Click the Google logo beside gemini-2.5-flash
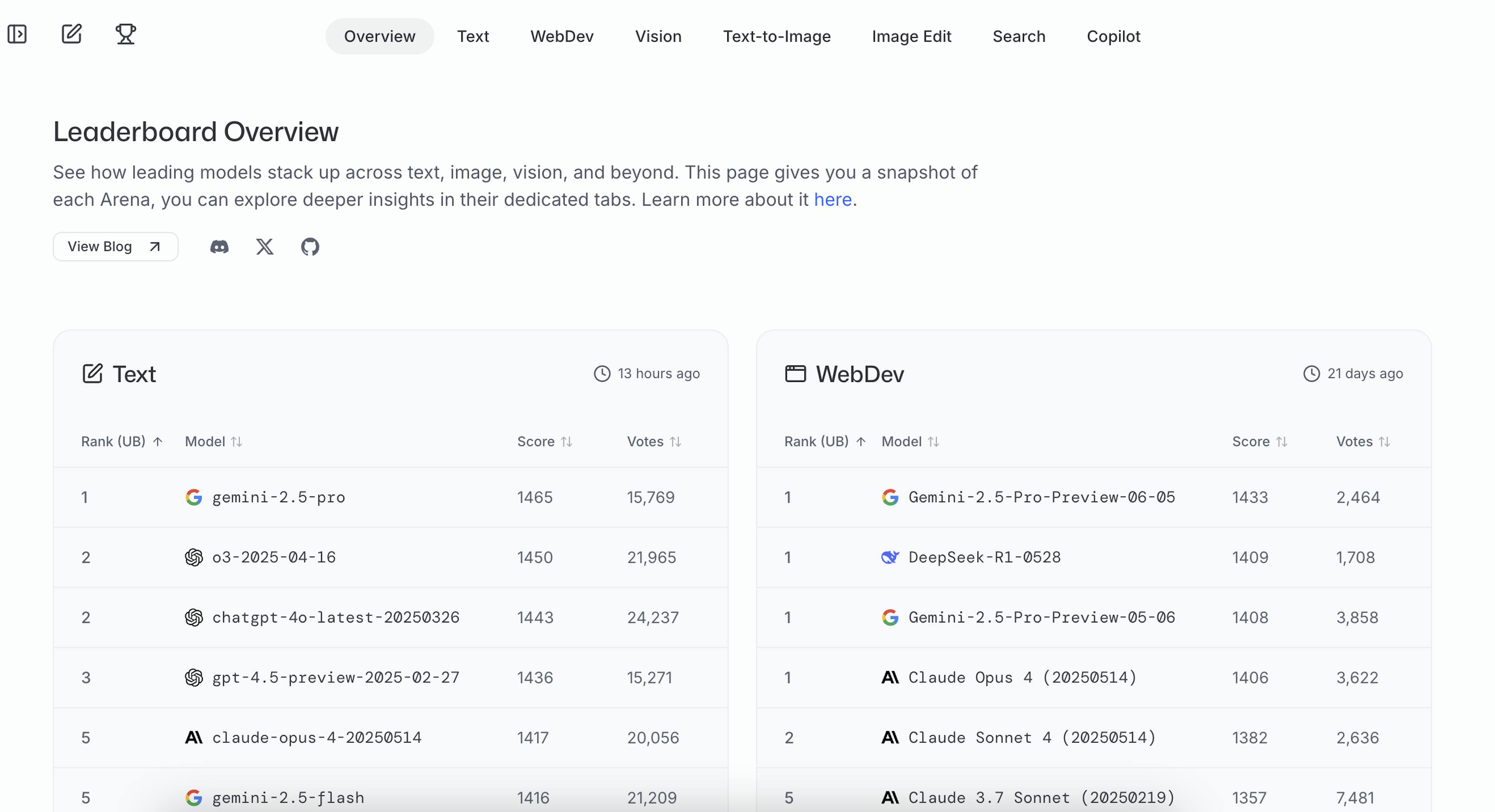1495x812 pixels. click(x=194, y=798)
